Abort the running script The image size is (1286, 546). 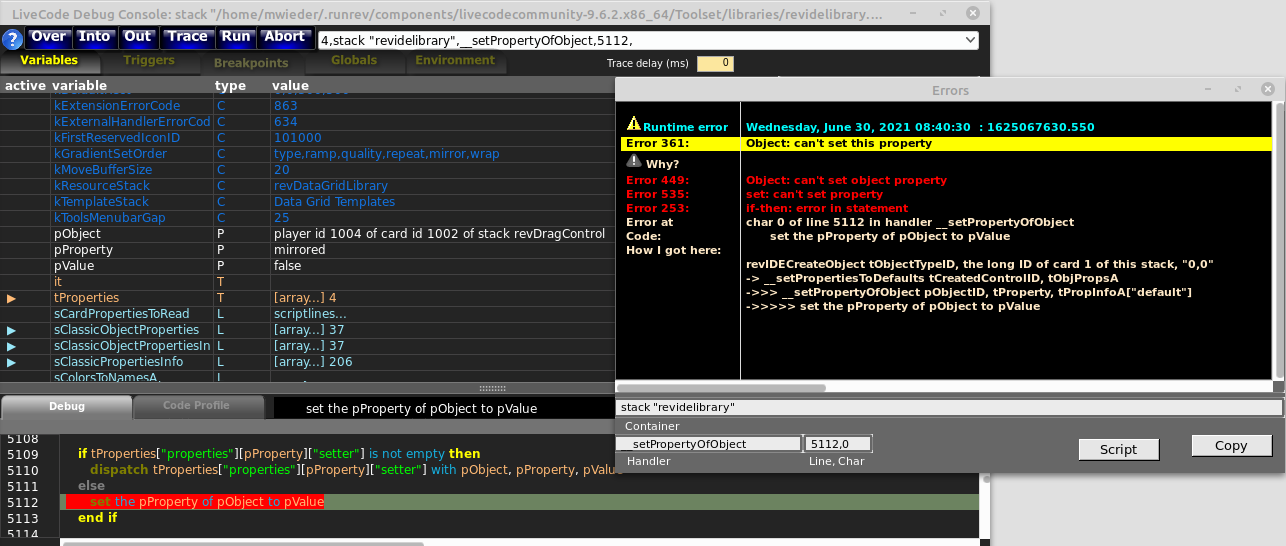point(284,37)
